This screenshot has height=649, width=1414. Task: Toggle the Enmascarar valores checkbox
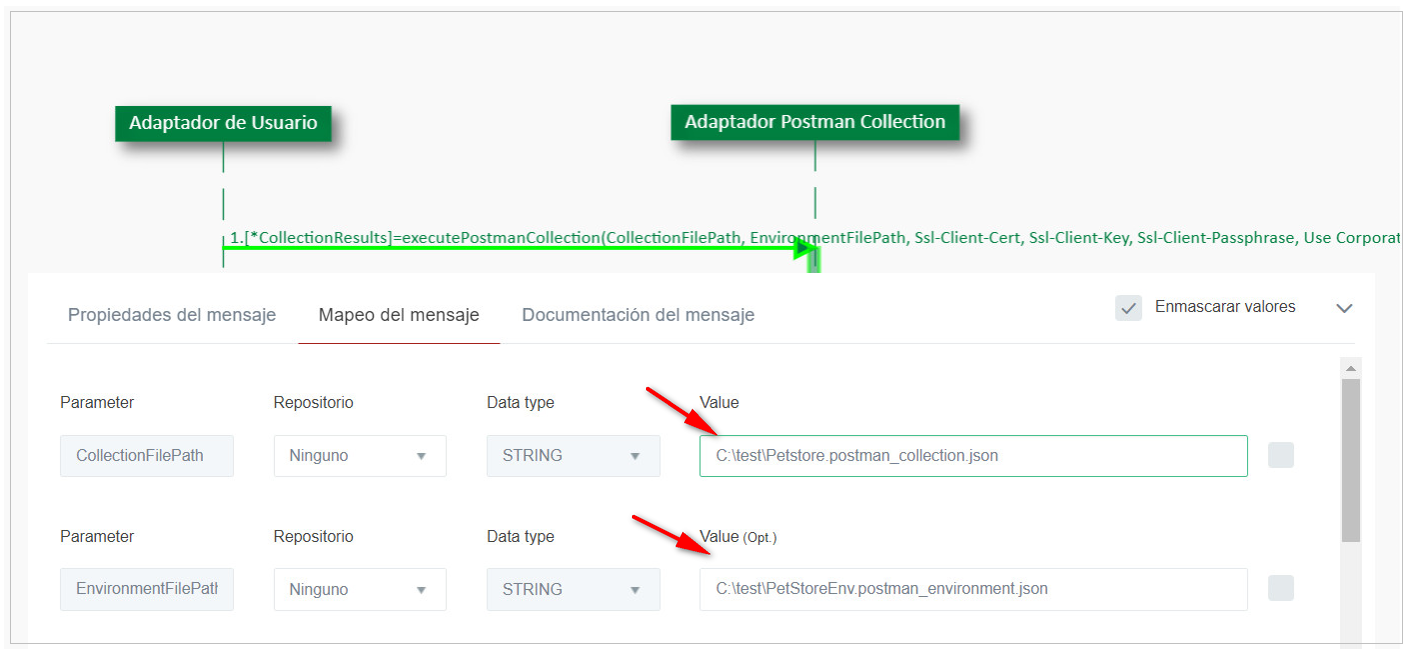coord(1128,308)
